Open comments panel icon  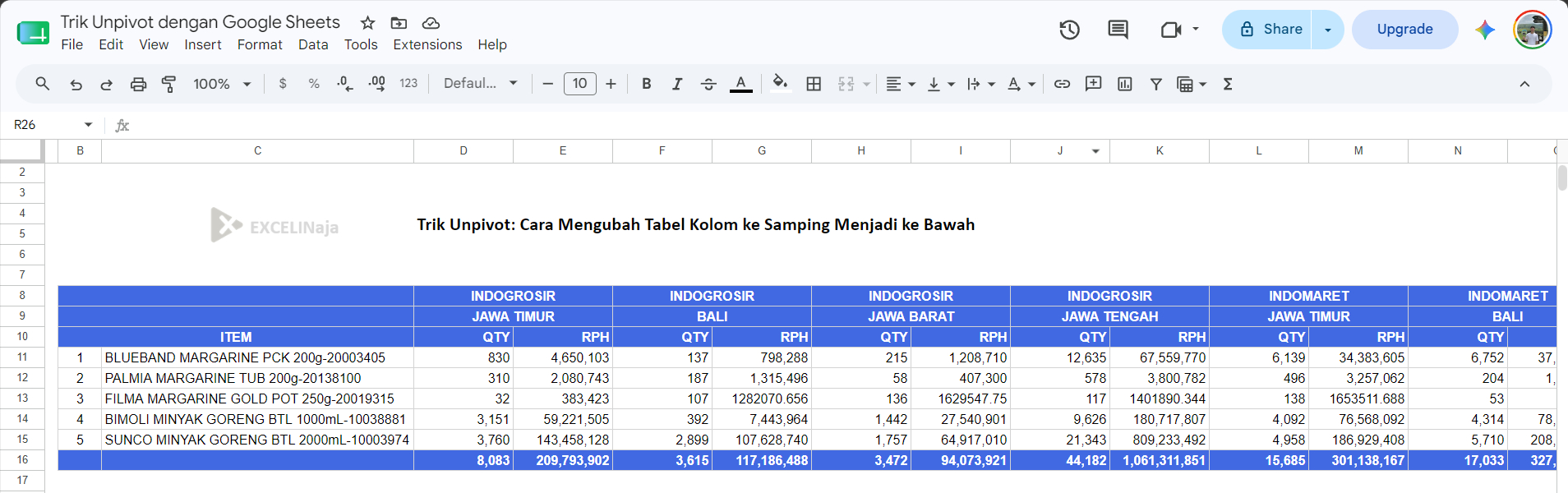pyautogui.click(x=1118, y=30)
